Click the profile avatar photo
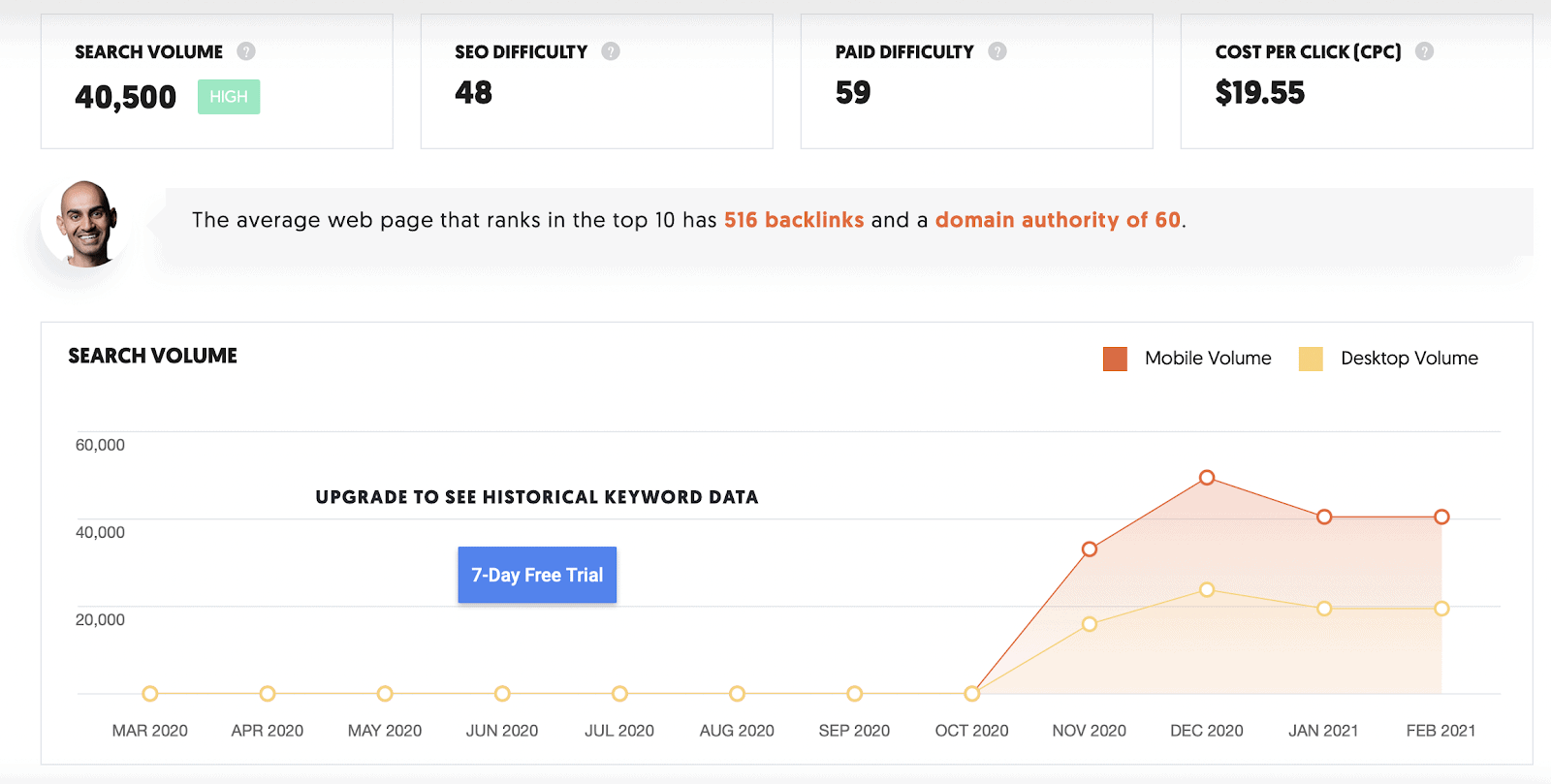The height and width of the screenshot is (784, 1551). tap(87, 223)
